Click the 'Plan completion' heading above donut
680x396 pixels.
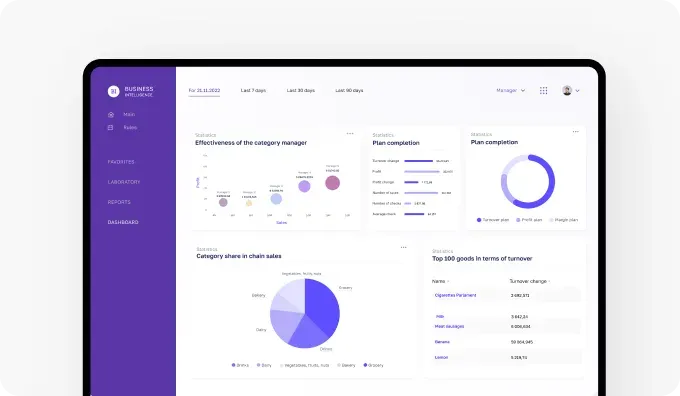pyautogui.click(x=494, y=142)
